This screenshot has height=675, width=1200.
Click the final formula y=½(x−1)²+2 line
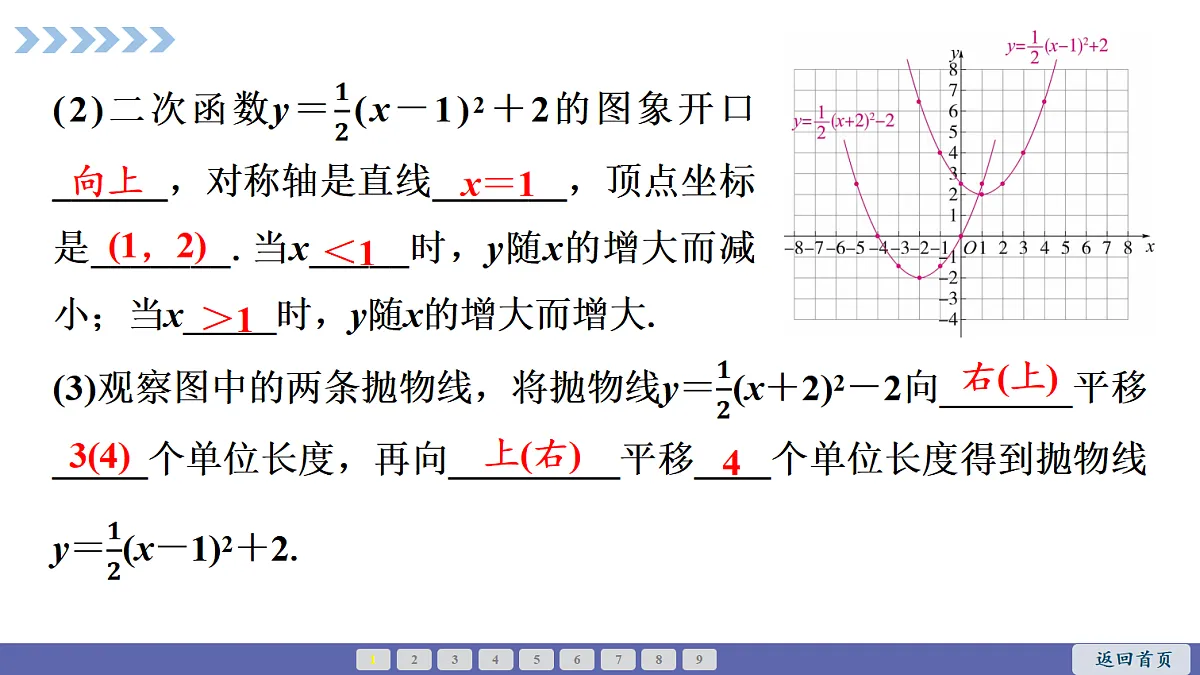[x=175, y=550]
